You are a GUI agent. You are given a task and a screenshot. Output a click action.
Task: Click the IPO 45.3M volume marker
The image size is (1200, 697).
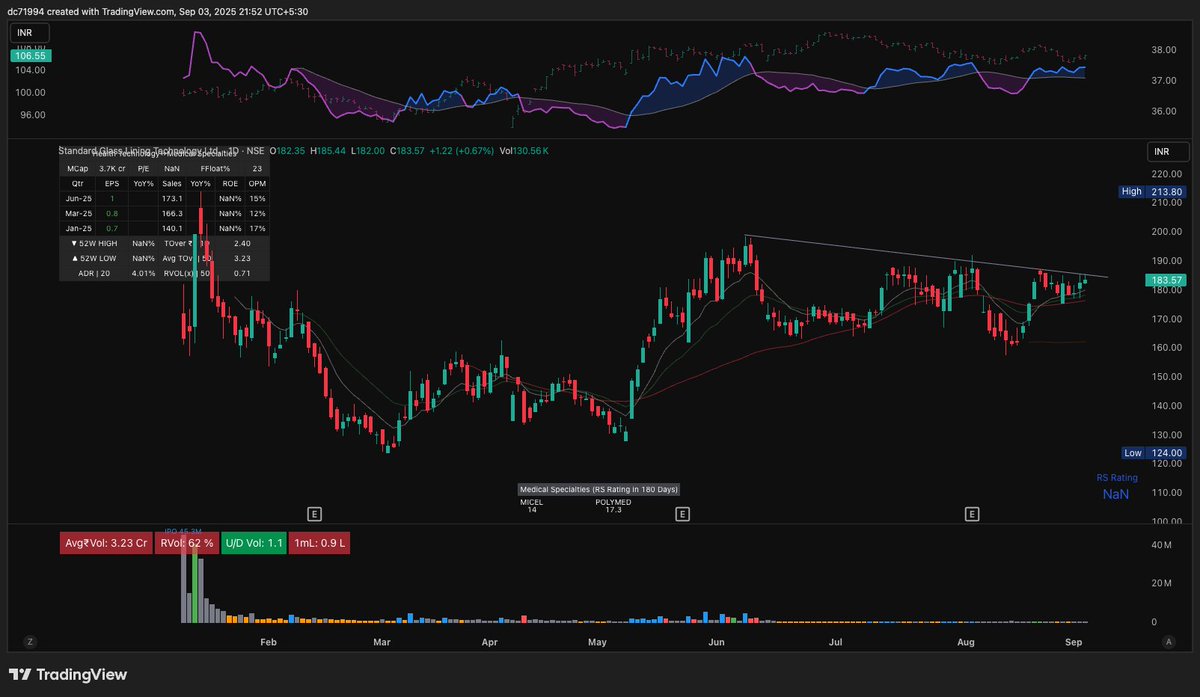pos(182,530)
